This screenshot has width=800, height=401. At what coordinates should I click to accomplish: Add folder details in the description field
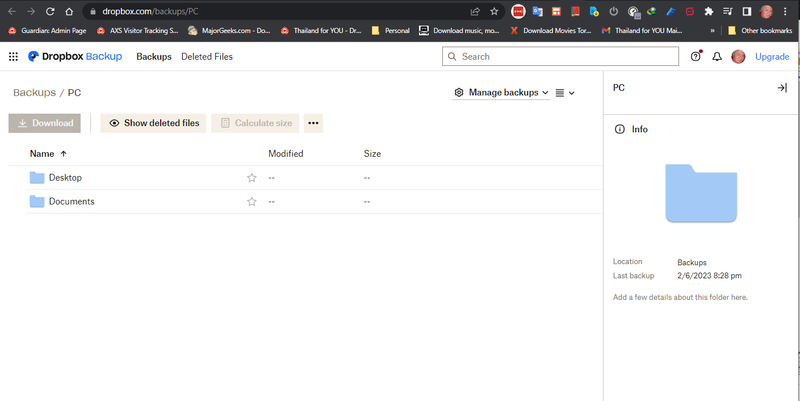tap(680, 297)
